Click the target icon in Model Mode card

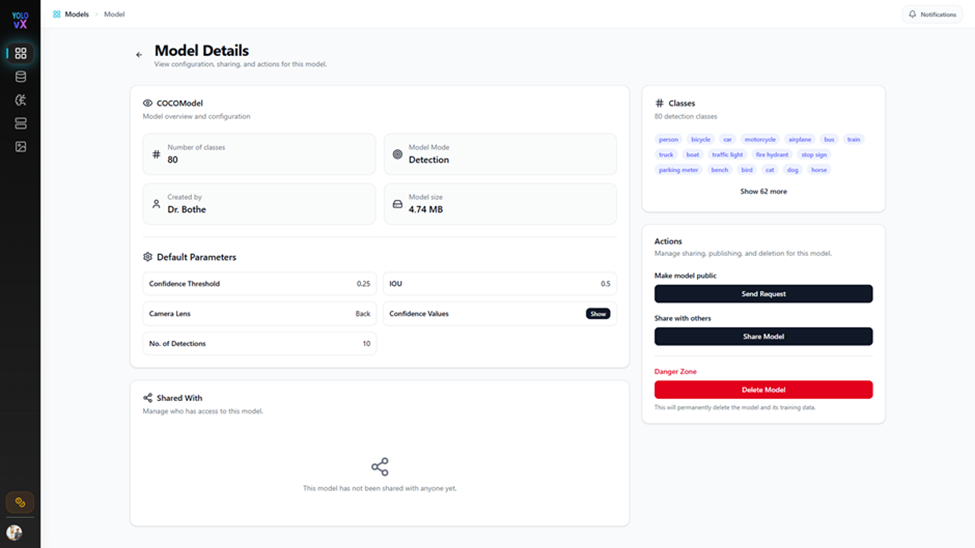[397, 154]
